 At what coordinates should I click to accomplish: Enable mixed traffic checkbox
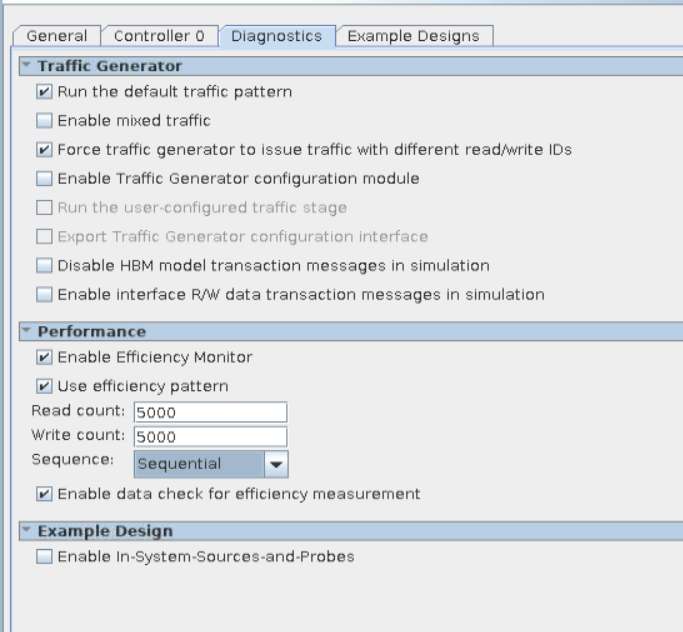[44, 121]
